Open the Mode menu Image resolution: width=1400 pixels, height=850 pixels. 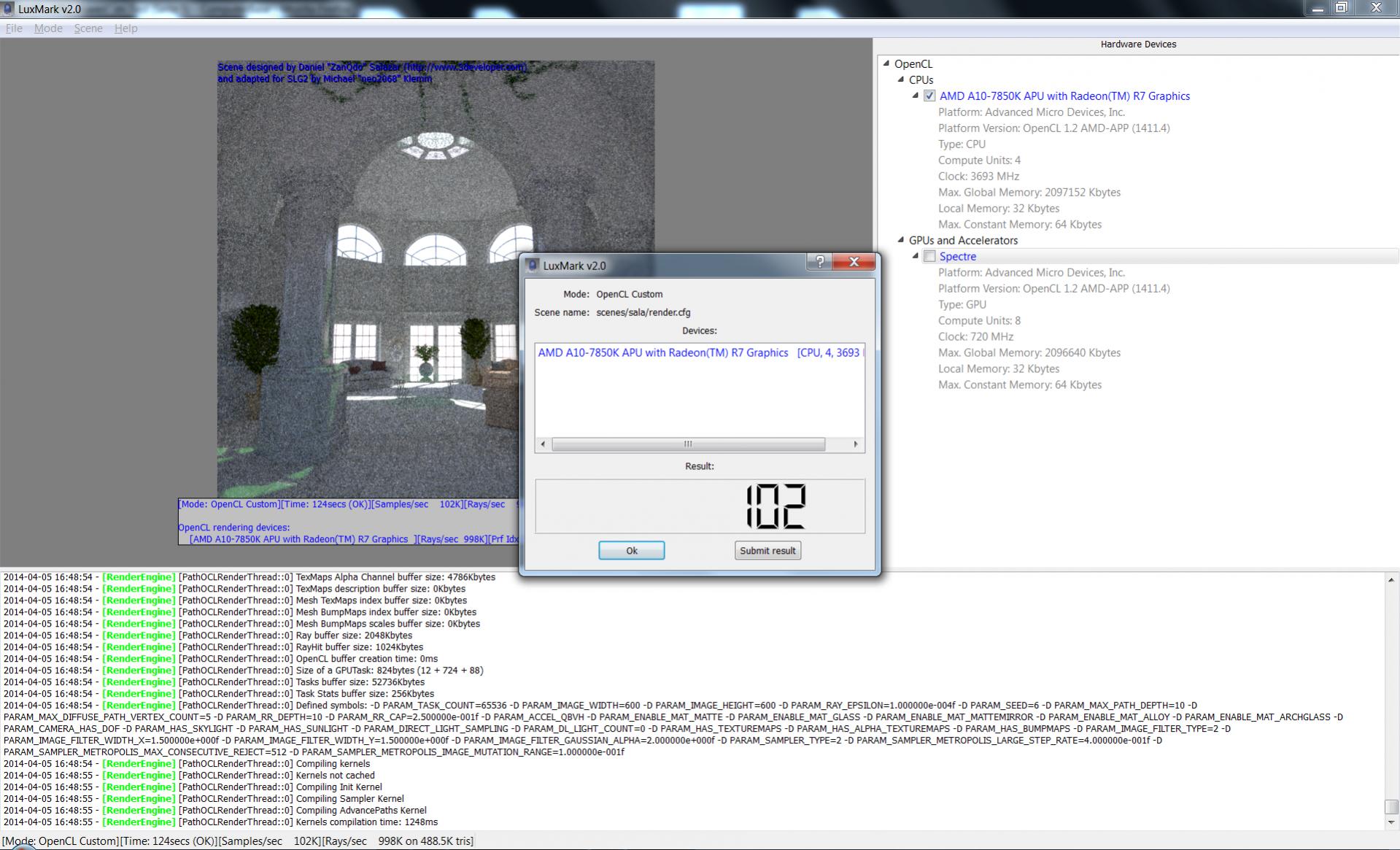click(48, 28)
